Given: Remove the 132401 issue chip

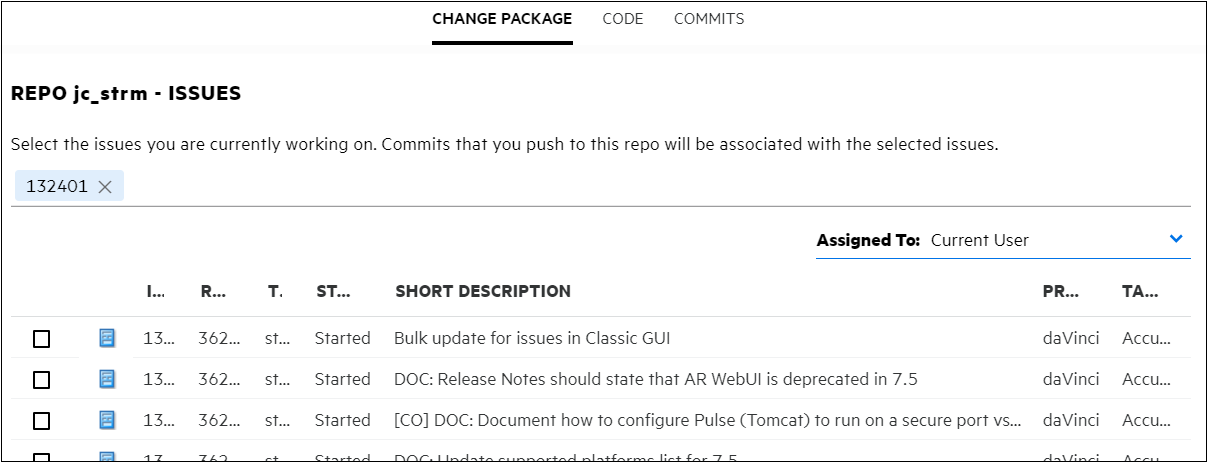Looking at the screenshot, I should pyautogui.click(x=105, y=187).
